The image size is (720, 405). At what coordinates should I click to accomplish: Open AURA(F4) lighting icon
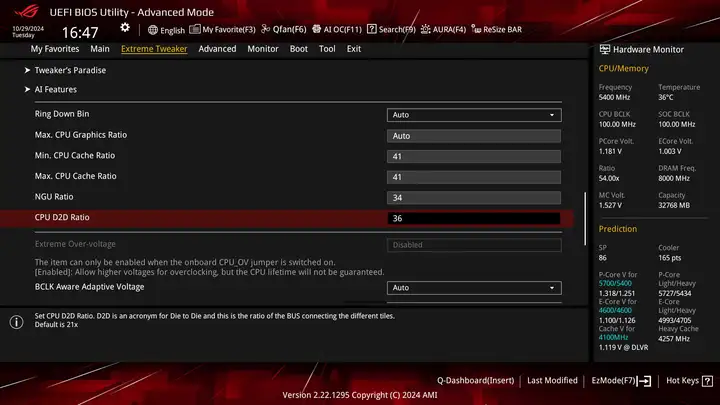click(x=426, y=29)
